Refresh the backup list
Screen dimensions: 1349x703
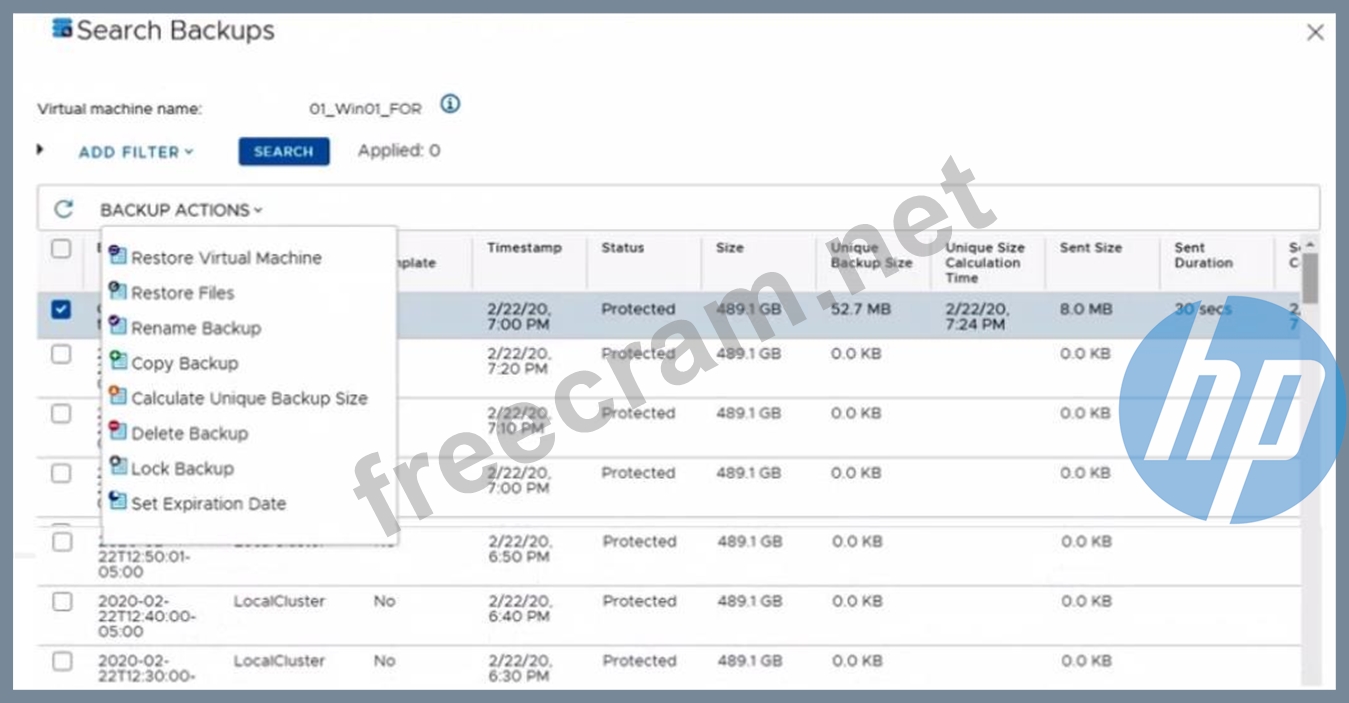click(x=64, y=209)
